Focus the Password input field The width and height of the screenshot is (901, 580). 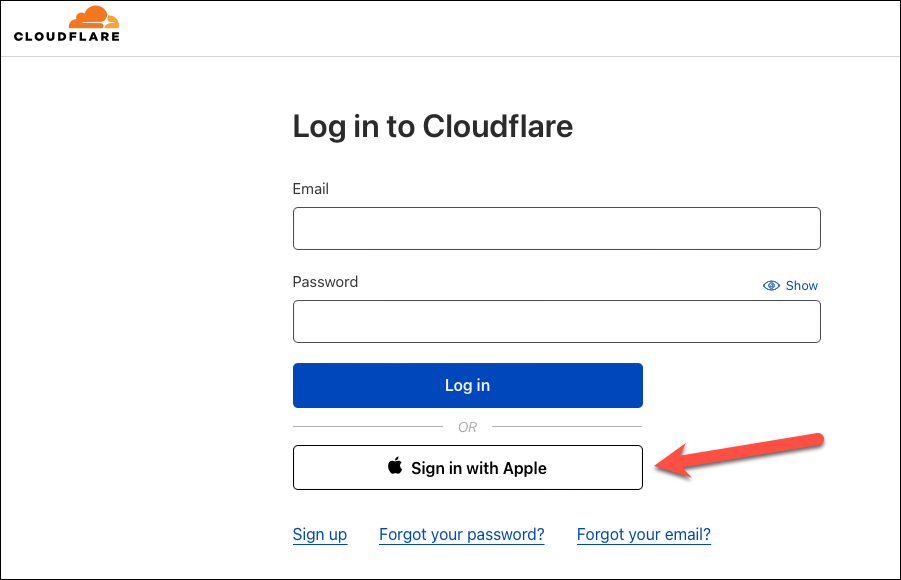(557, 321)
